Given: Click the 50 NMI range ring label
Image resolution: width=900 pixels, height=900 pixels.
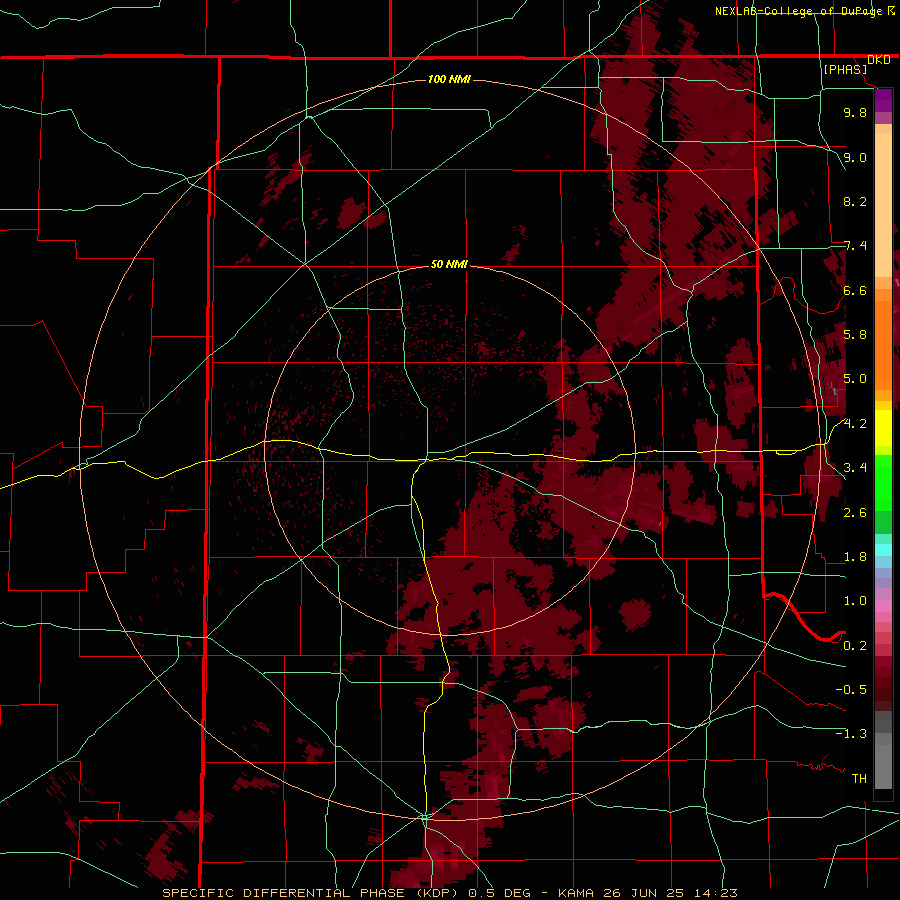Looking at the screenshot, I should (x=449, y=264).
